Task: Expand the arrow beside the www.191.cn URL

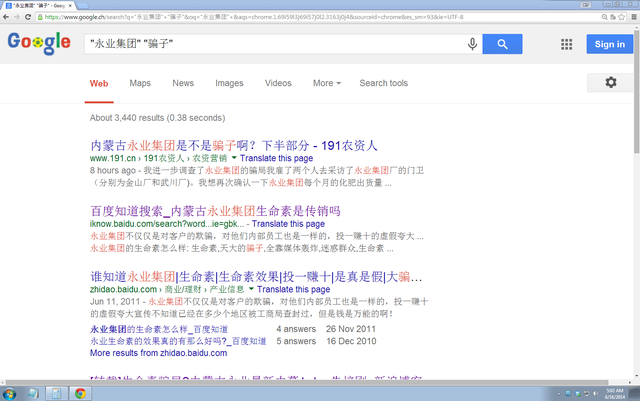Action: 234,158
